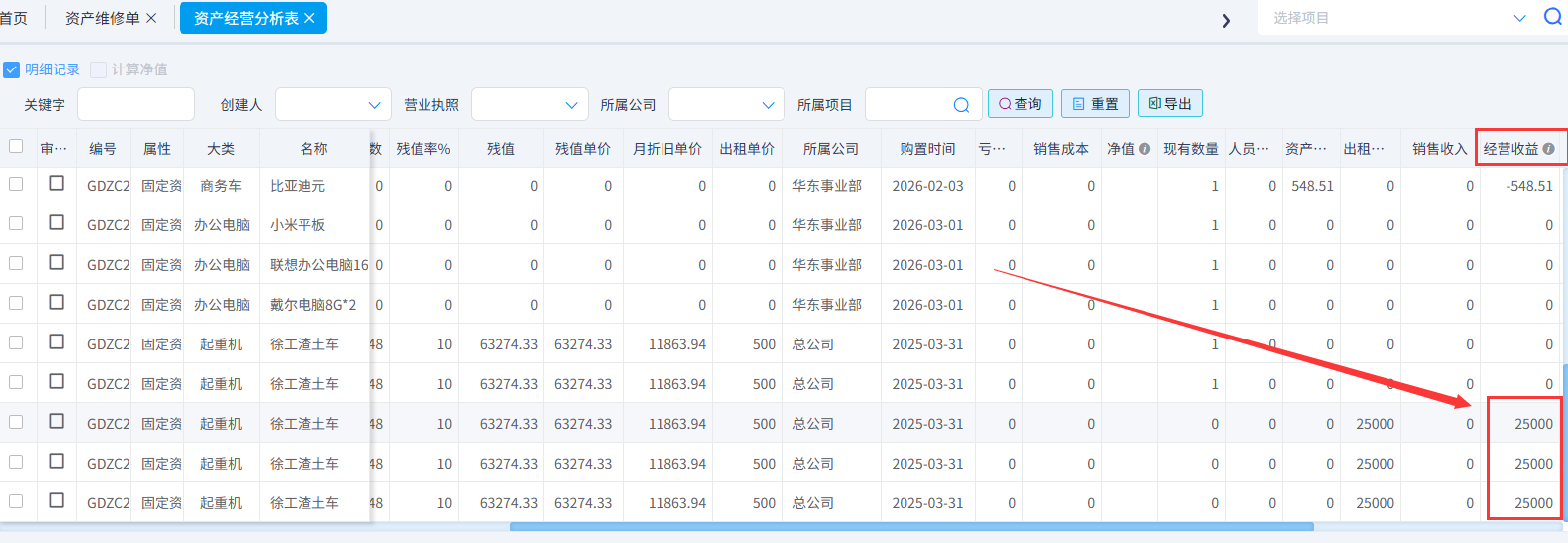Uncheck the 明细记录 checkbox
Viewport: 1568px width, 543px height.
point(11,69)
